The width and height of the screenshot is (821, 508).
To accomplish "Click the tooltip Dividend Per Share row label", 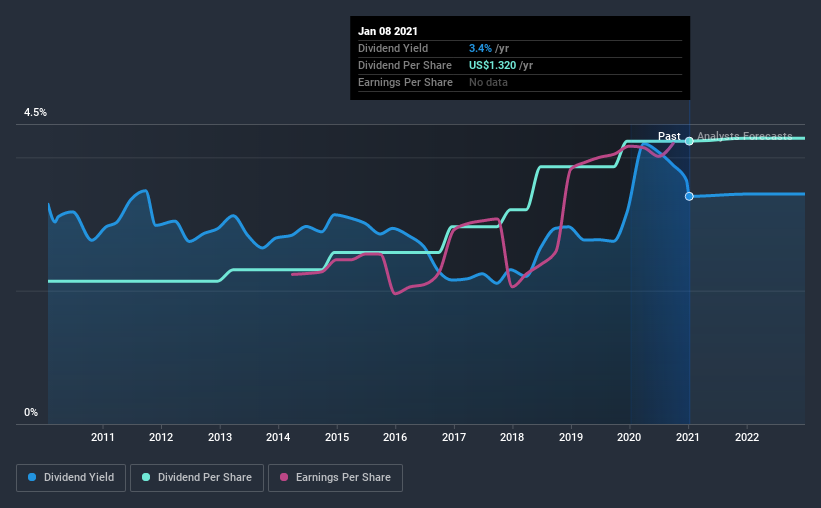I will [x=405, y=65].
